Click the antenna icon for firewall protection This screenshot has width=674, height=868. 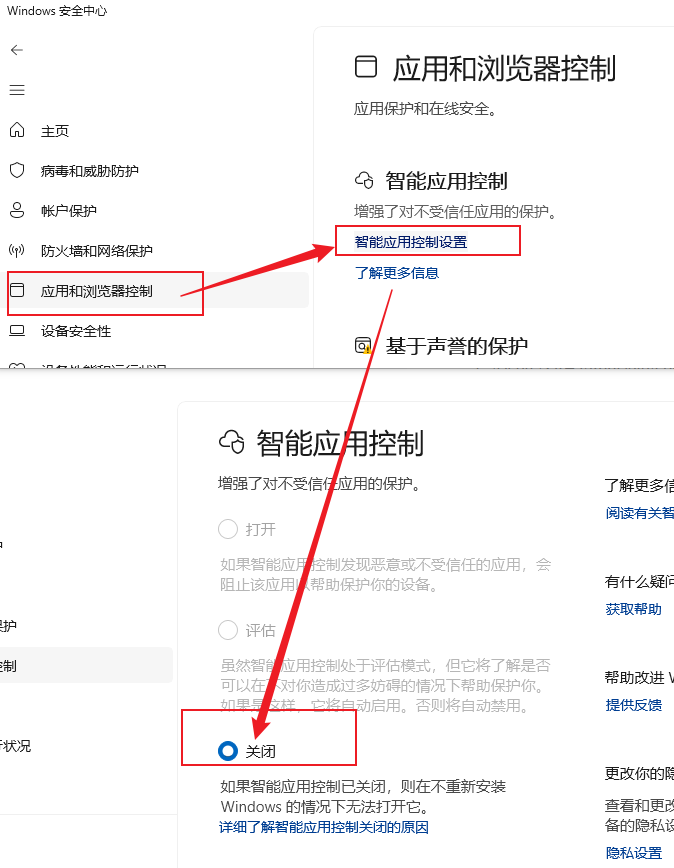(x=17, y=251)
